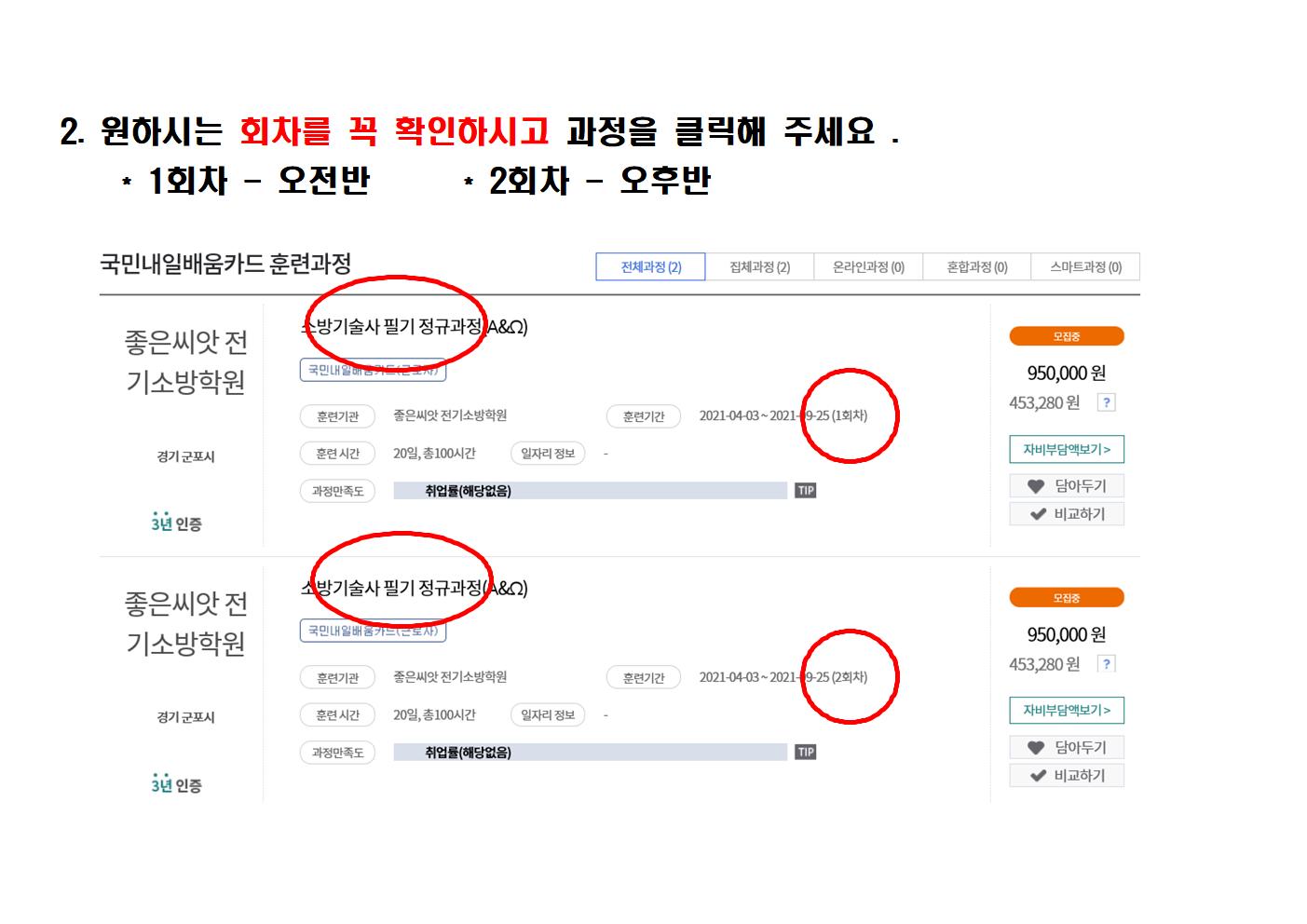Click the 950,000 원 price in the 1회차 course
Image resolution: width=1307 pixels, height=924 pixels.
pos(1067,373)
